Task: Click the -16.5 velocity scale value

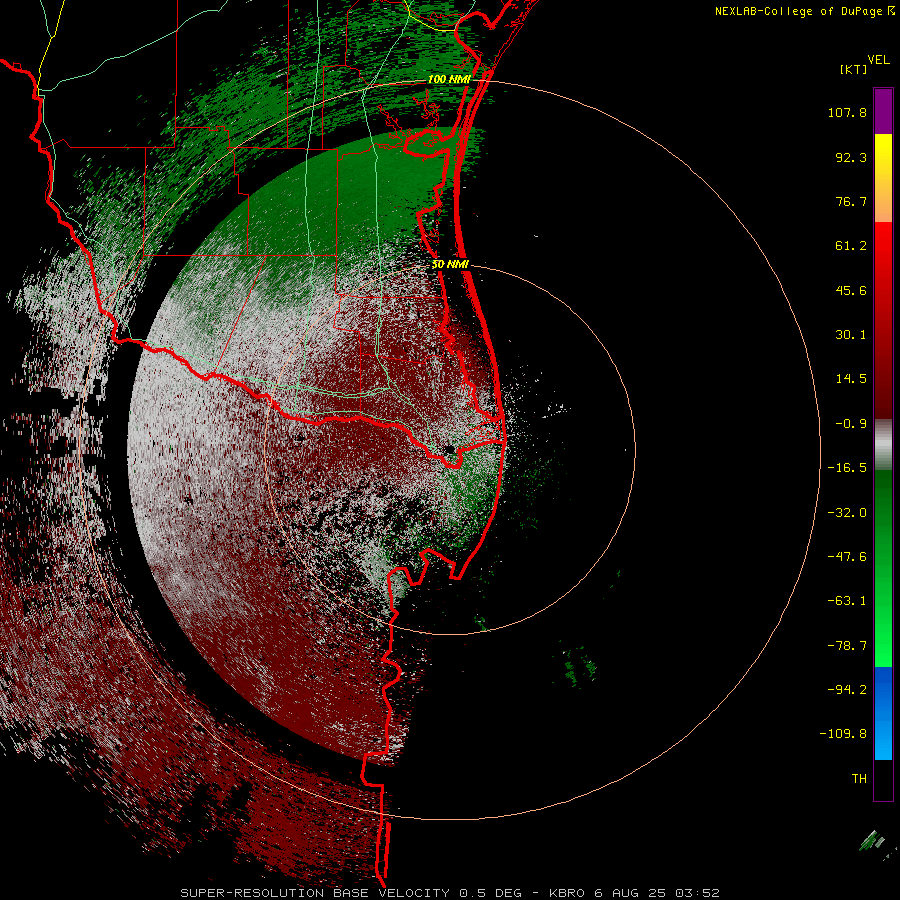Action: (x=847, y=468)
